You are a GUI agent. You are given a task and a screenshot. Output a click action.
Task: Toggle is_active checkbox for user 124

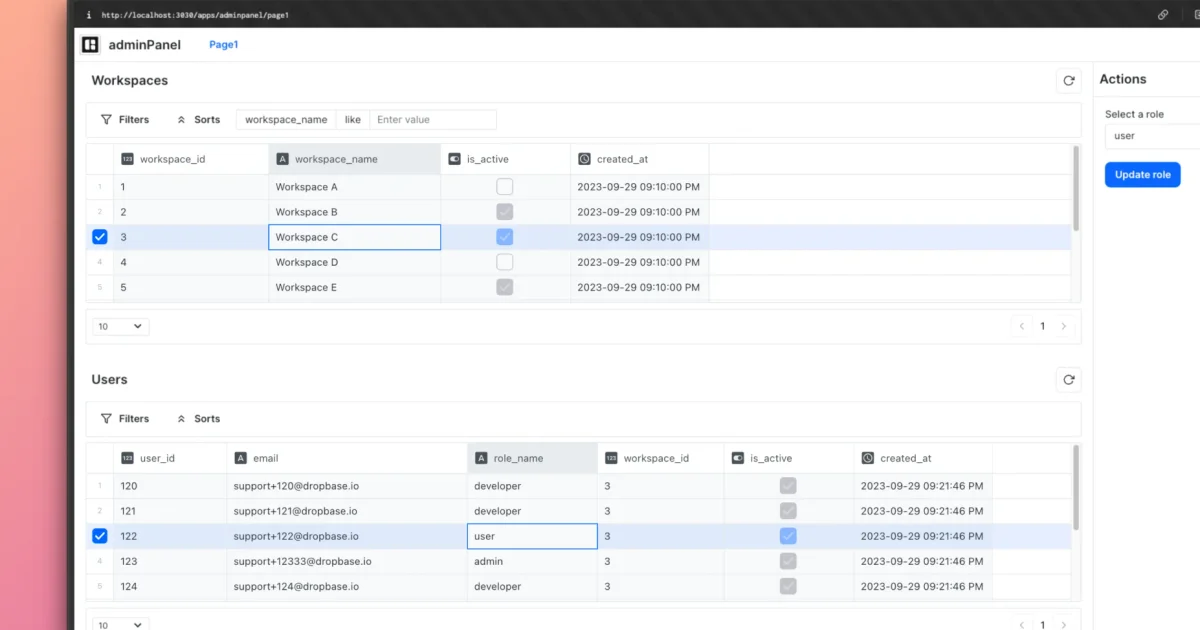[x=788, y=586]
